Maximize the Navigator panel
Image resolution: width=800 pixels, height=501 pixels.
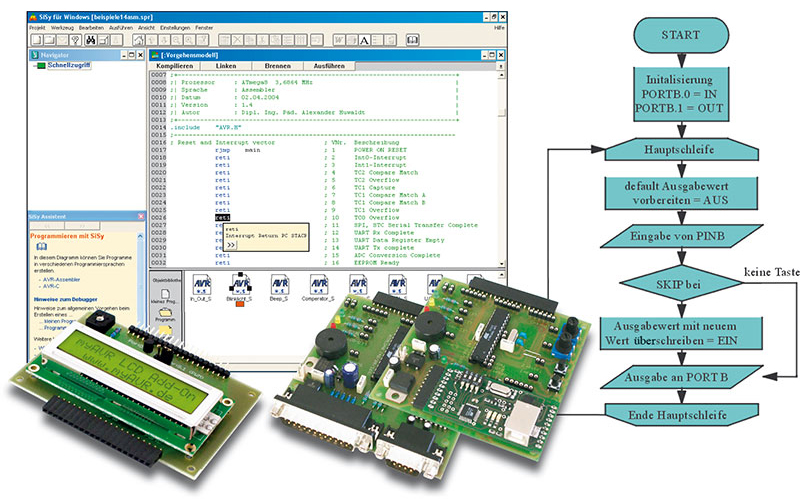(132, 55)
